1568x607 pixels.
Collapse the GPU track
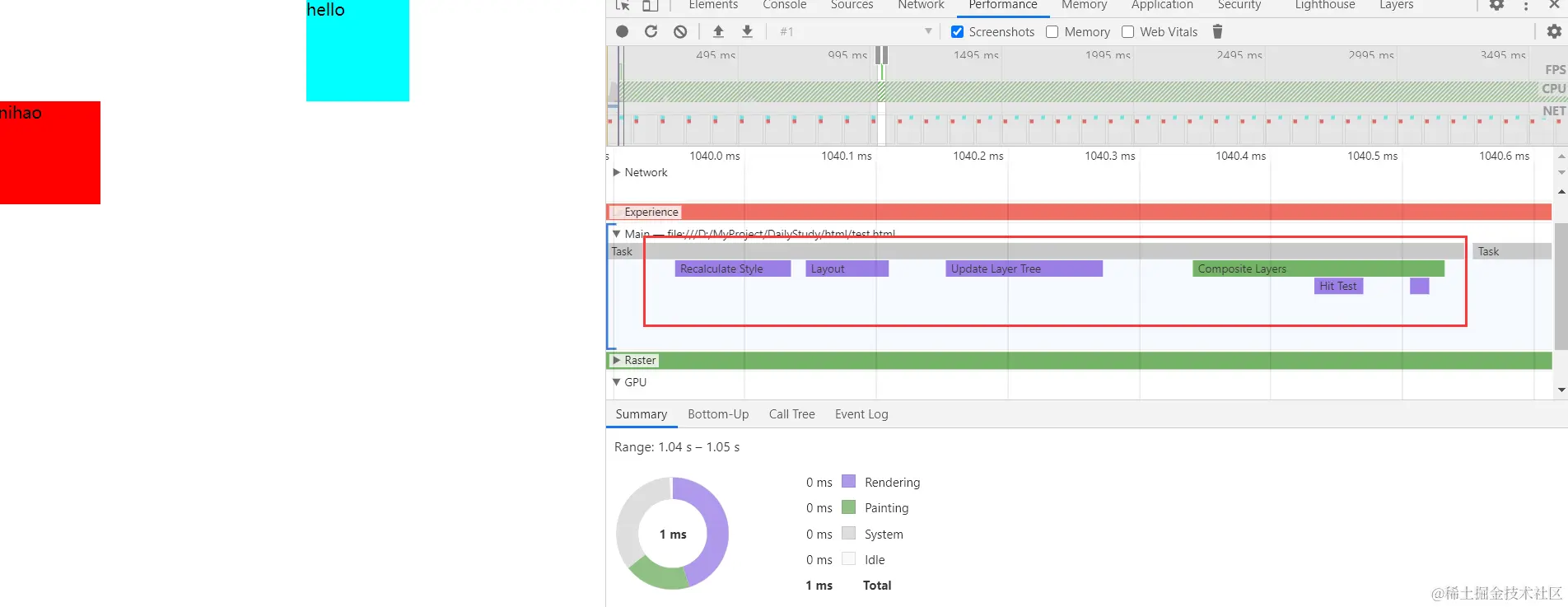point(616,382)
